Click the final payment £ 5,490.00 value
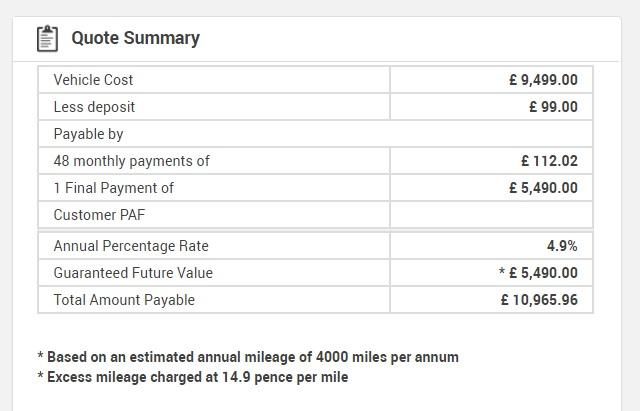The image size is (640, 411). click(543, 188)
